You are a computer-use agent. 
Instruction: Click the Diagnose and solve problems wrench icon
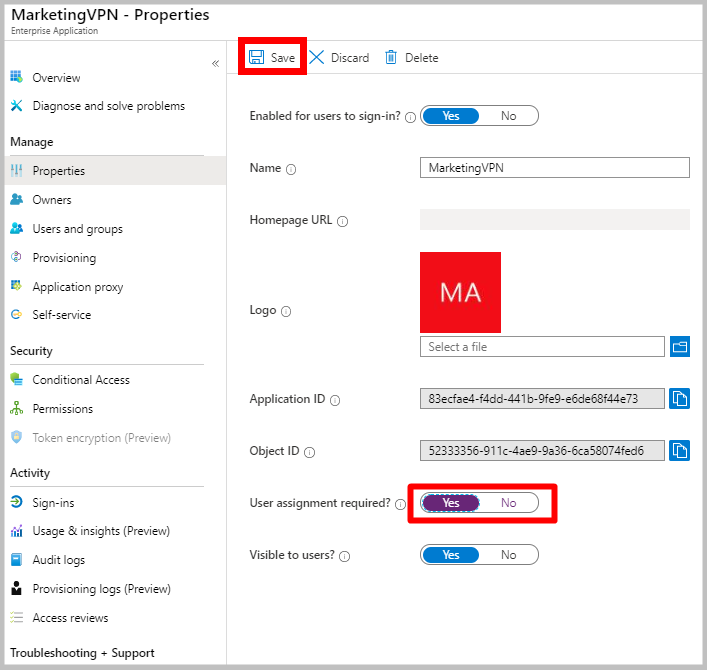(x=17, y=106)
